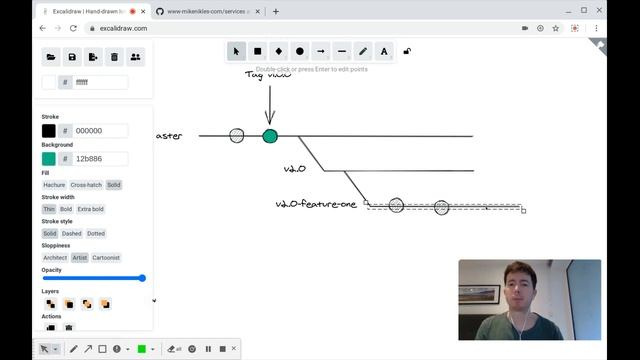Click the camera indicator in address bar

click(525, 28)
